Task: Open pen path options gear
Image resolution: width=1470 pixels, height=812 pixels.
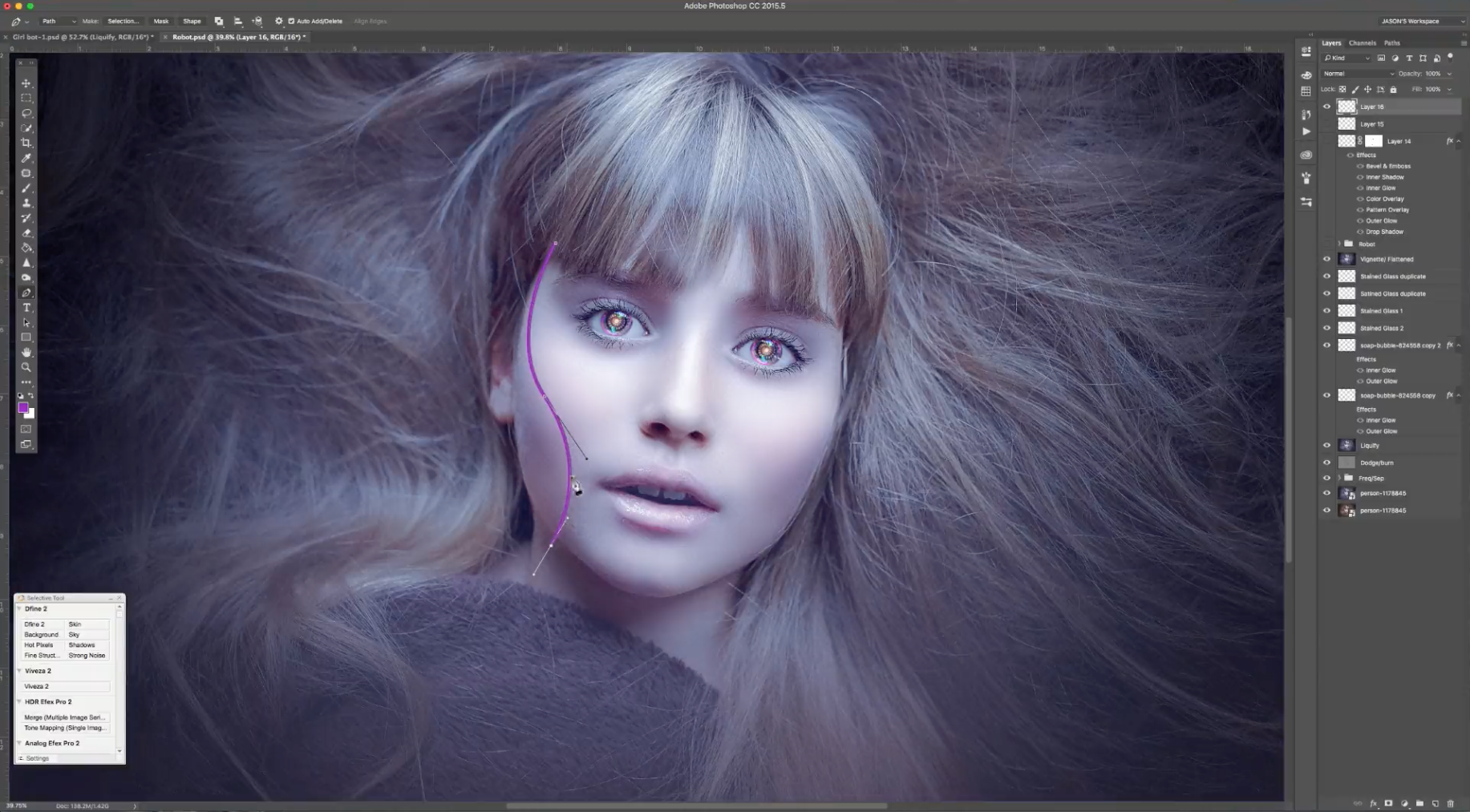Action: (x=278, y=21)
